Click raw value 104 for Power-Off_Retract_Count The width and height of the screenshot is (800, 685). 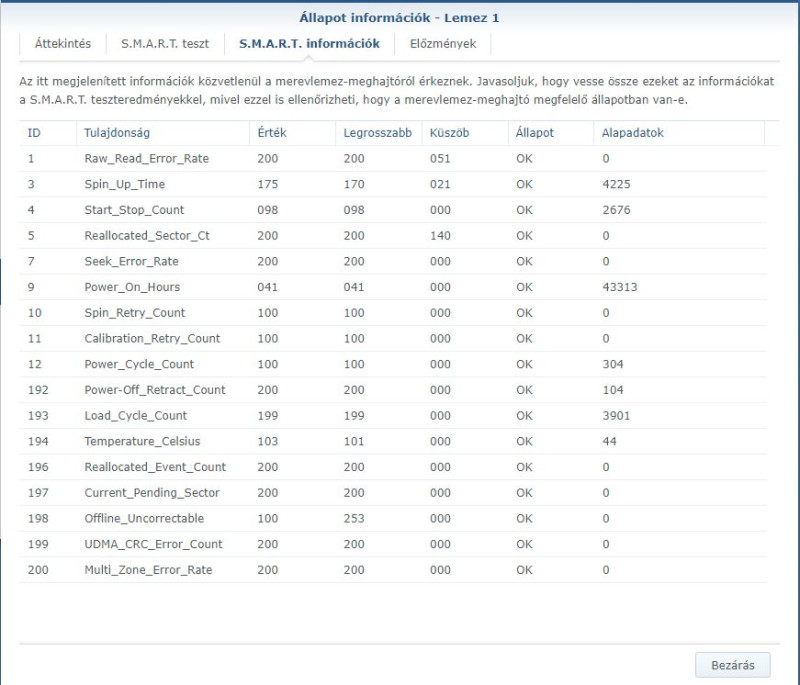click(613, 390)
